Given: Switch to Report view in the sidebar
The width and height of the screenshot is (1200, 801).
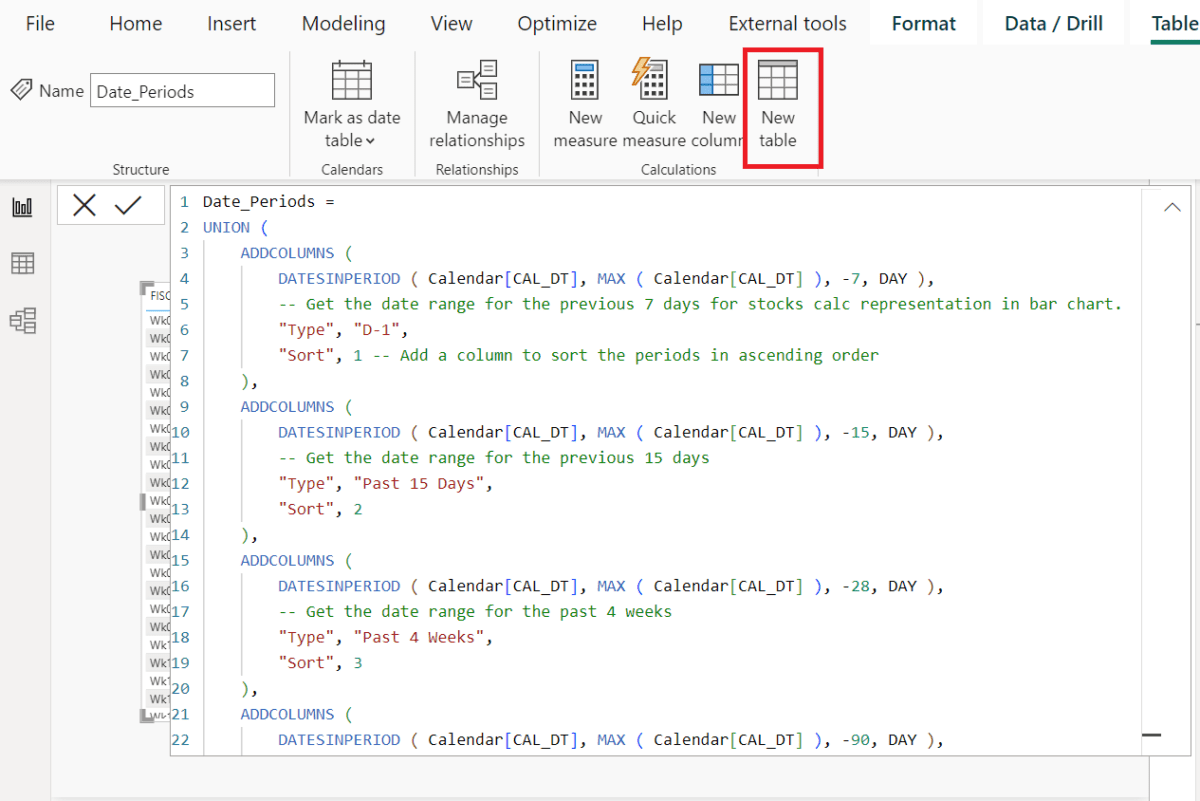Looking at the screenshot, I should click(x=22, y=207).
